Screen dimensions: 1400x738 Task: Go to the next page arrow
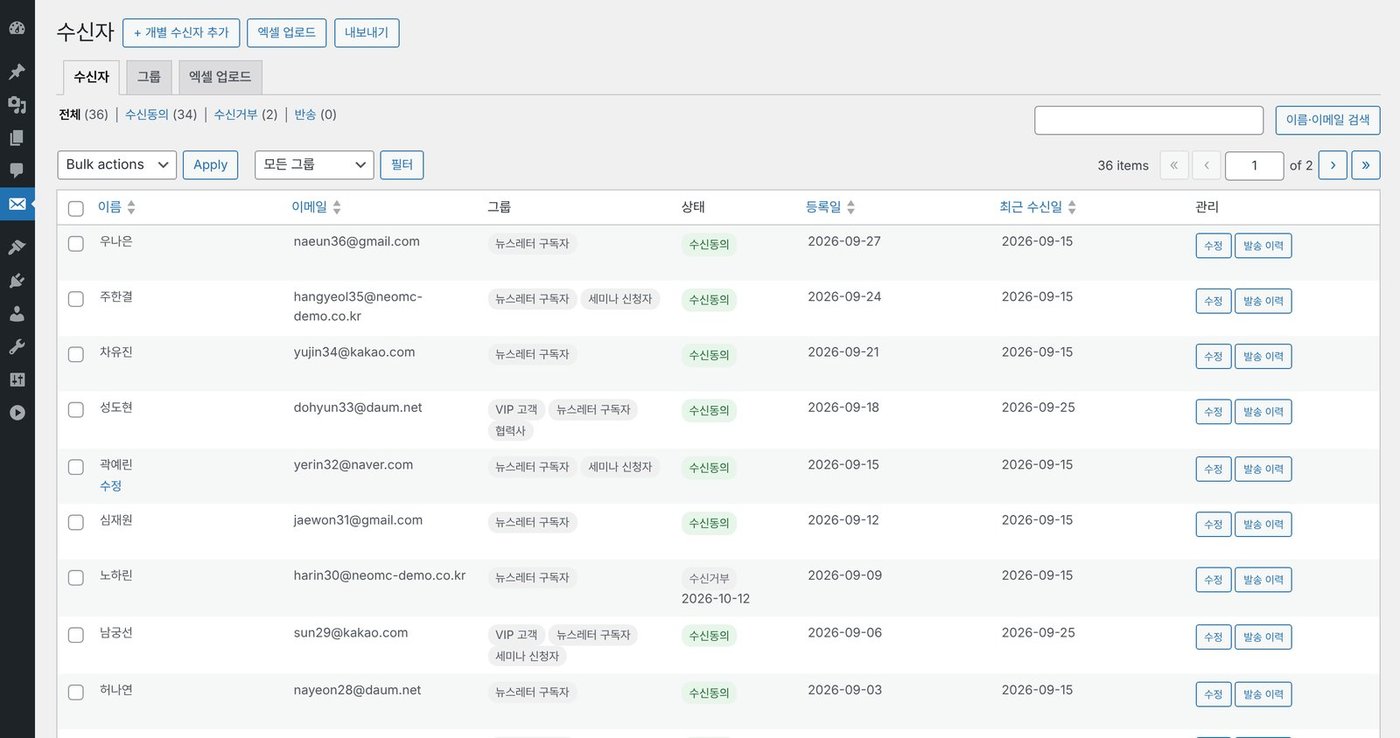pyautogui.click(x=1333, y=165)
